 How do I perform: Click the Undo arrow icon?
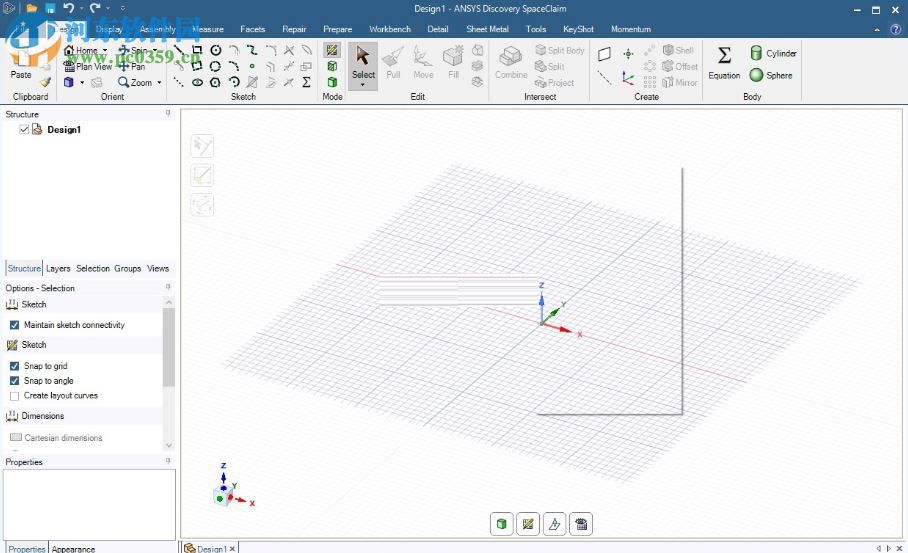tap(69, 8)
